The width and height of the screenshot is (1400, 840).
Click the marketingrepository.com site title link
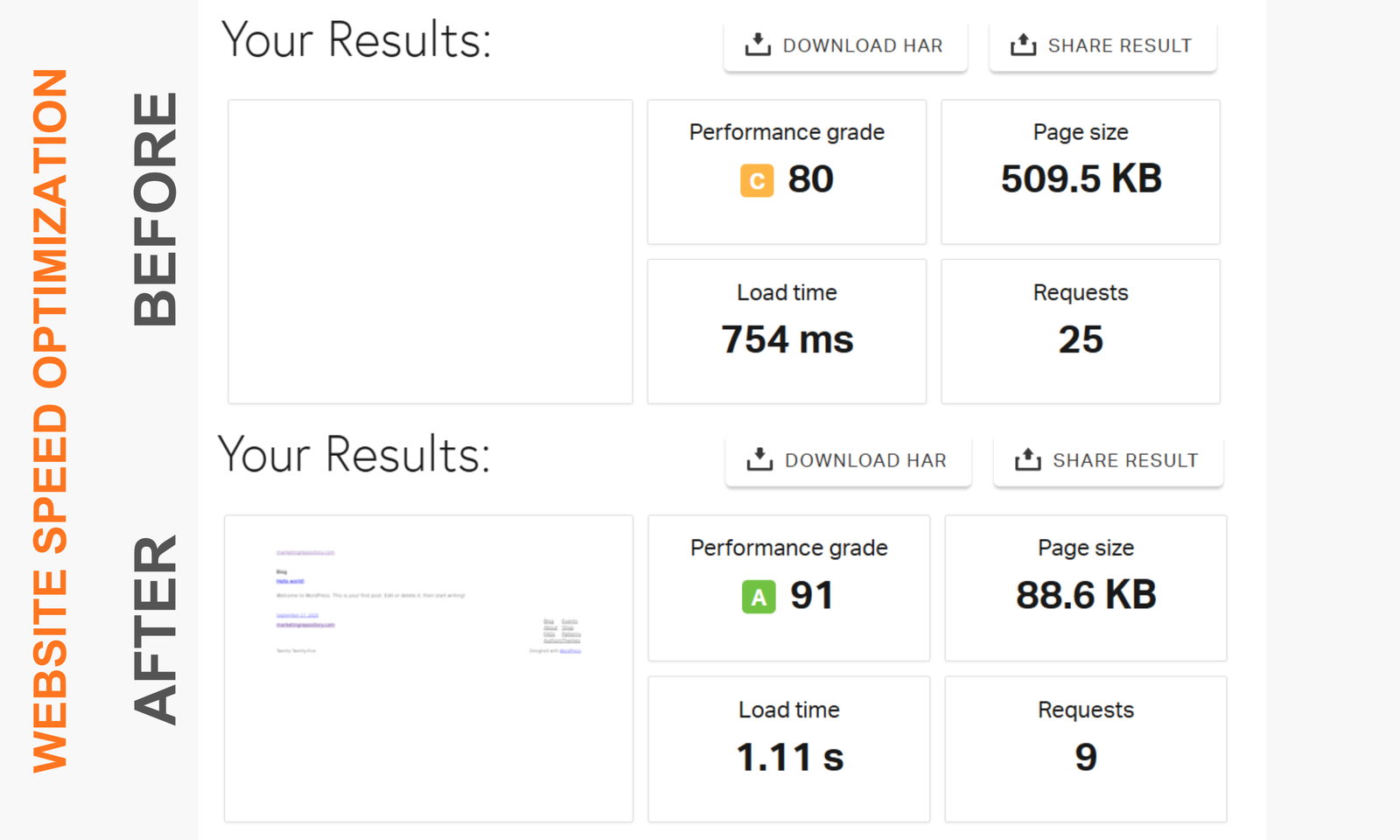coord(305,552)
